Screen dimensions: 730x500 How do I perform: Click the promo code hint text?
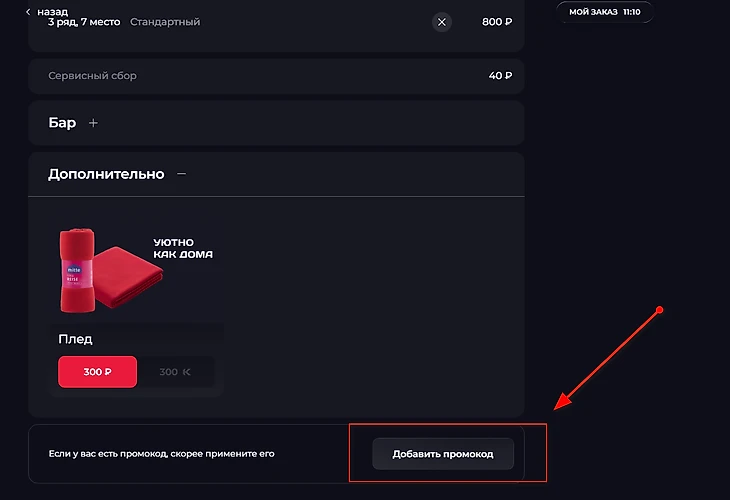coord(161,454)
